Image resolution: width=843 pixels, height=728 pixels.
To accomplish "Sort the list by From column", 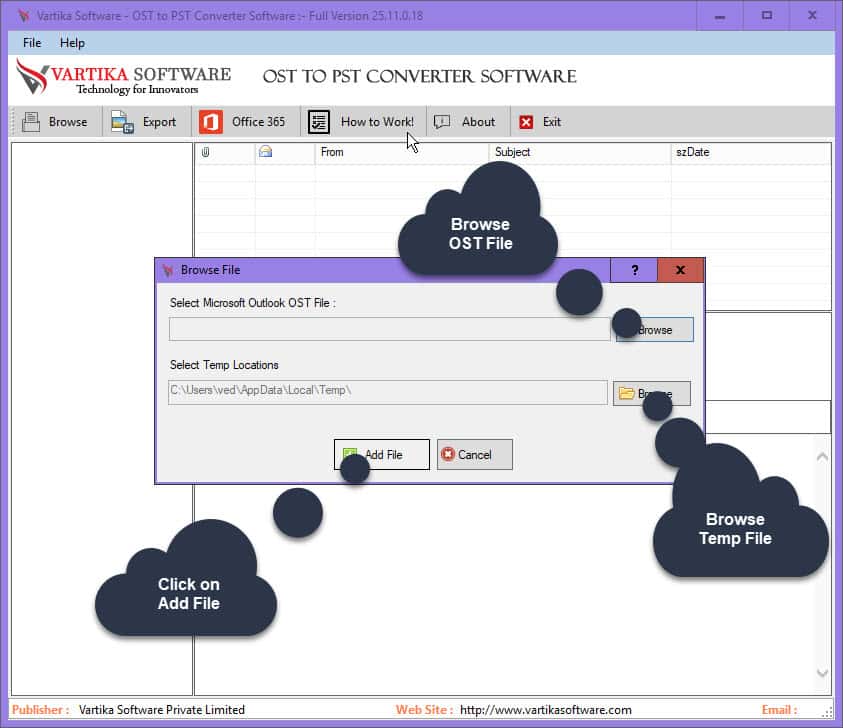I will point(402,152).
